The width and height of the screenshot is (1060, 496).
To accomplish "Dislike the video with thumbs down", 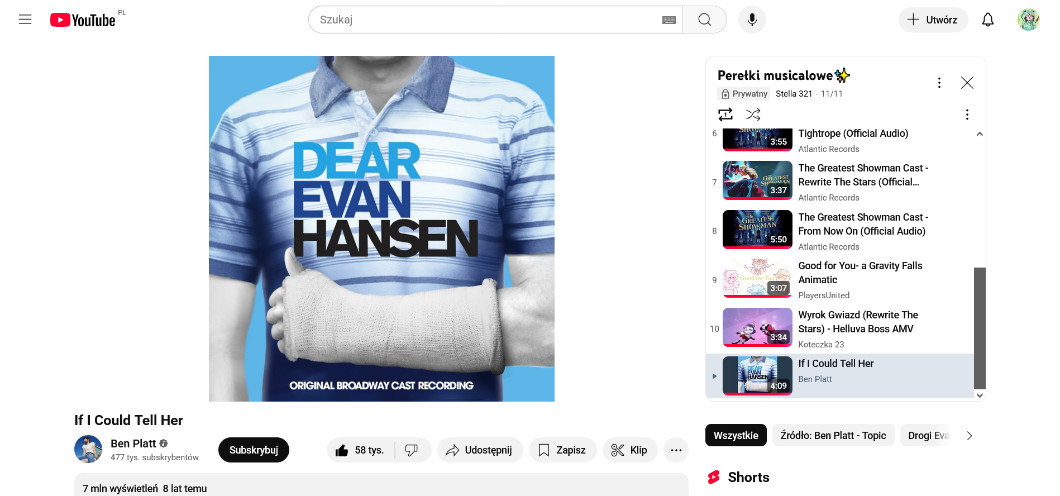I will [411, 450].
